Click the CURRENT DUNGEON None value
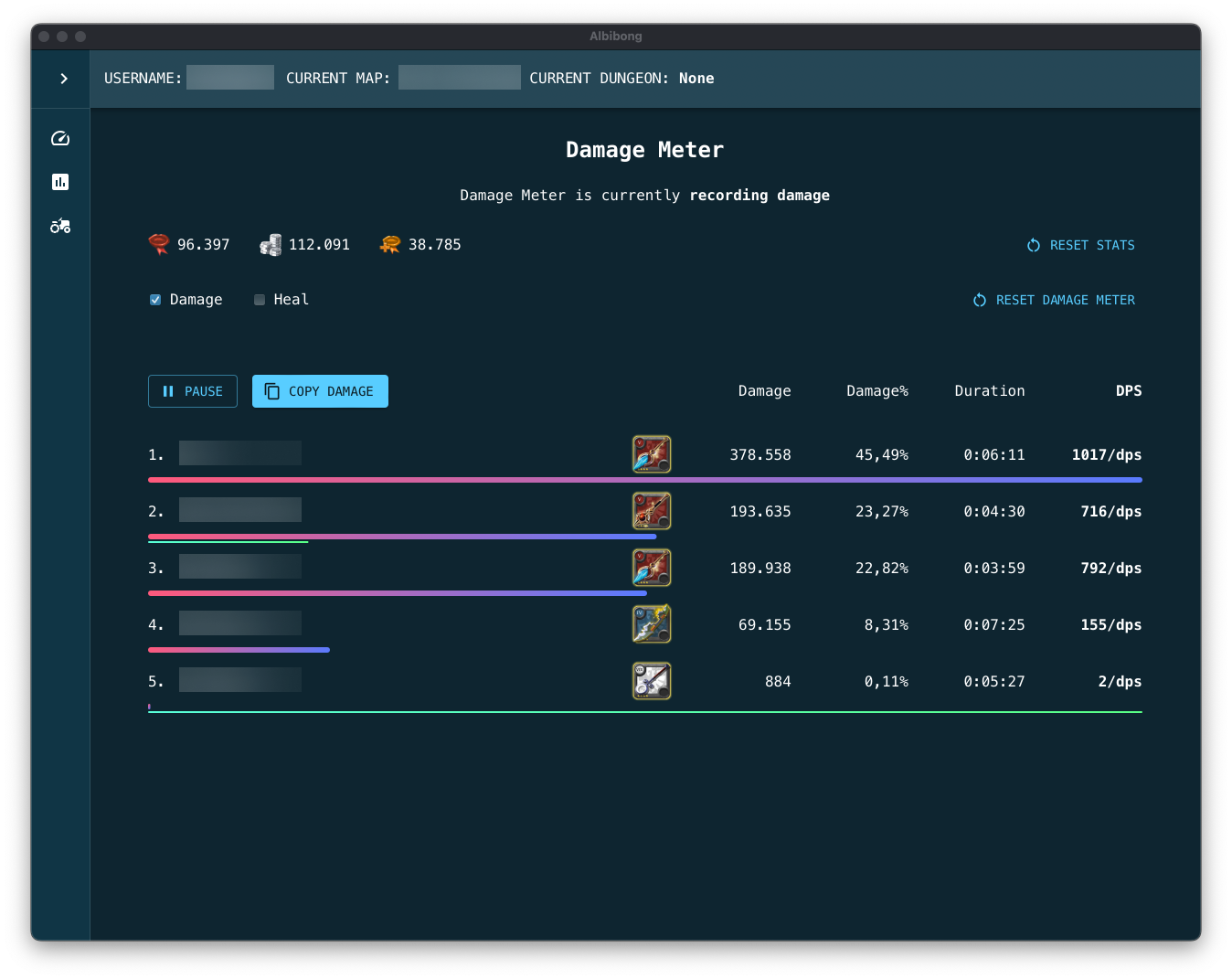This screenshot has width=1232, height=979. pos(696,79)
